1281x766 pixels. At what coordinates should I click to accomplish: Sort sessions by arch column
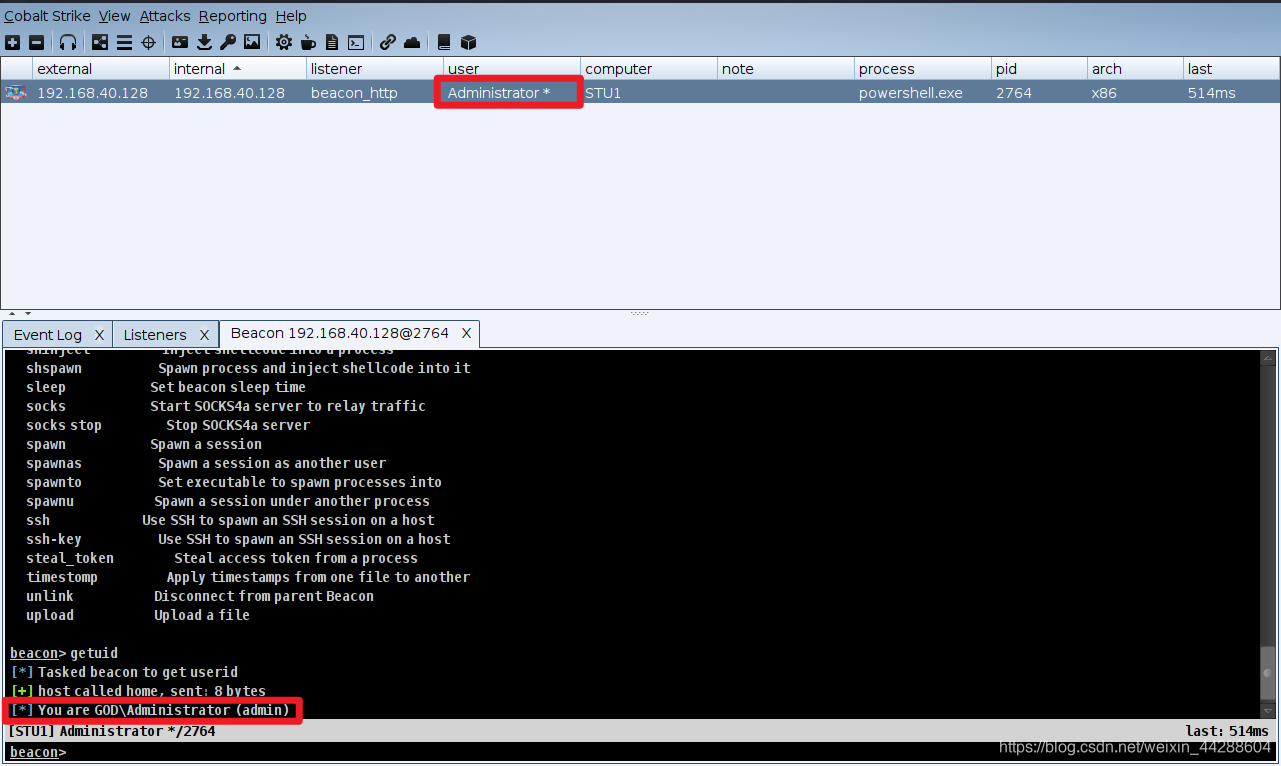point(1135,69)
